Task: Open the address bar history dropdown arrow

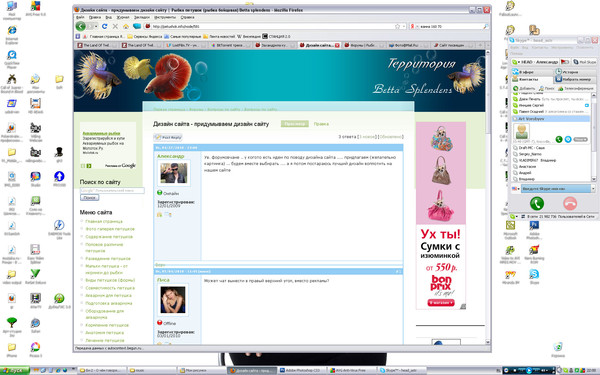Action: (x=404, y=26)
